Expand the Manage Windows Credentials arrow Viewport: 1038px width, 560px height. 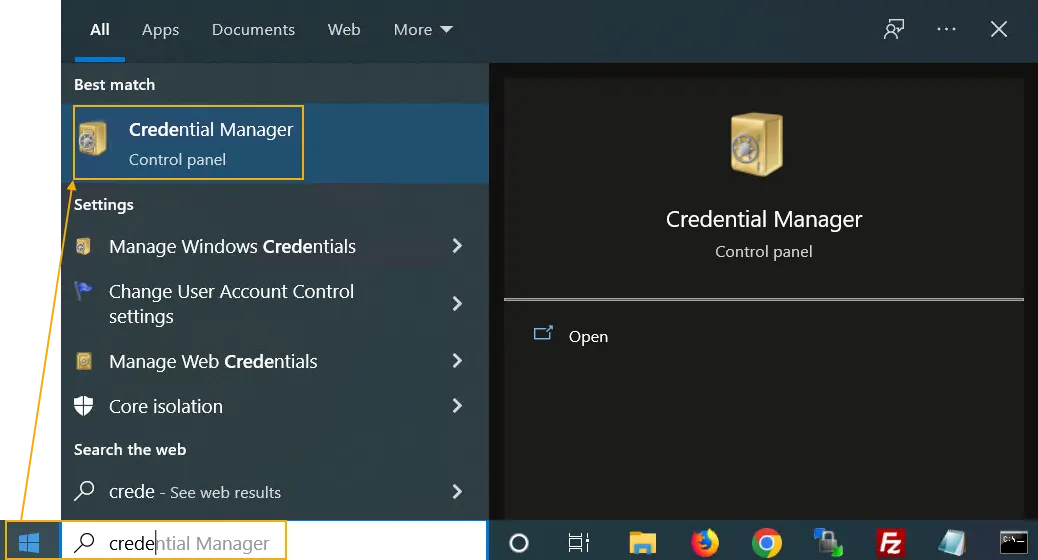[x=457, y=246]
